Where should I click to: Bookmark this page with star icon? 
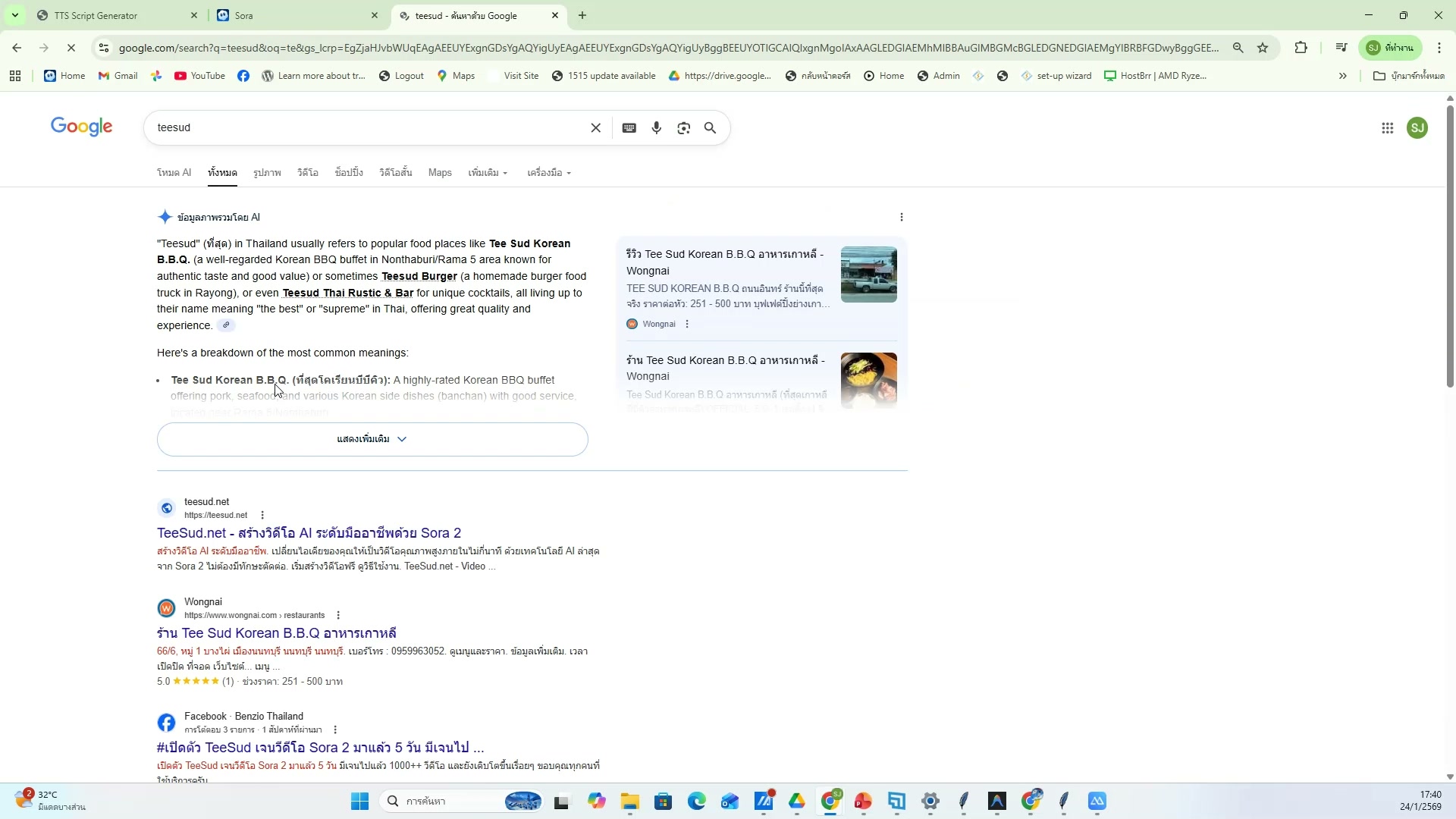coord(1263,48)
